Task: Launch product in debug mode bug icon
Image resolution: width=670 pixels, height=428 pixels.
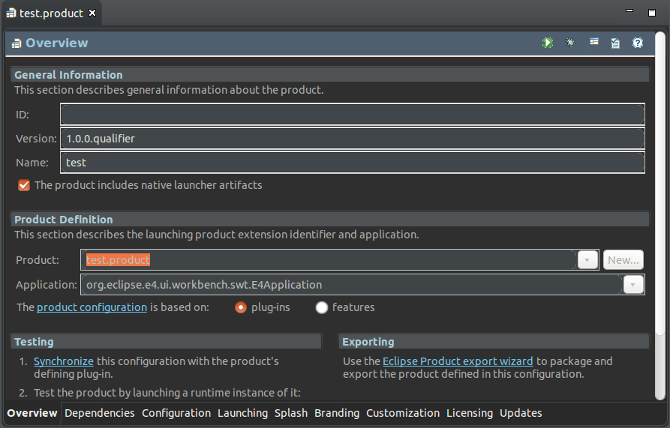Action: (x=570, y=42)
